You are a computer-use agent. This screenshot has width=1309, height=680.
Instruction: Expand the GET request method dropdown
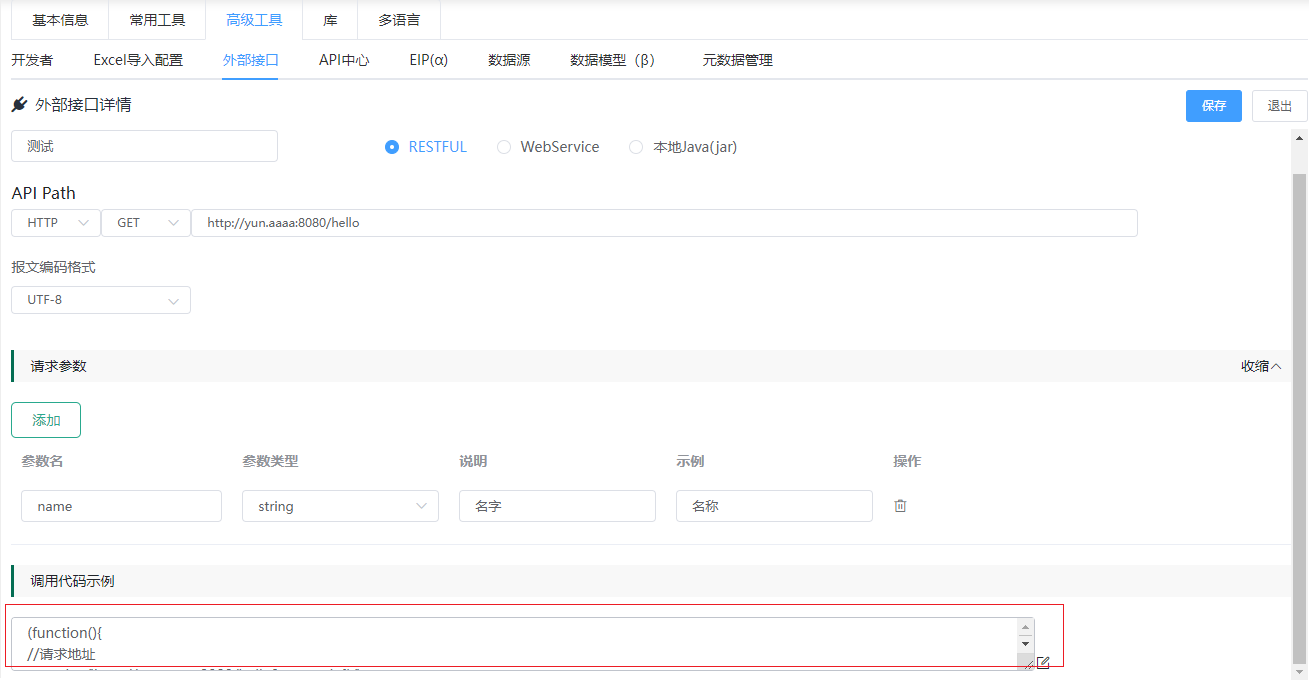145,223
